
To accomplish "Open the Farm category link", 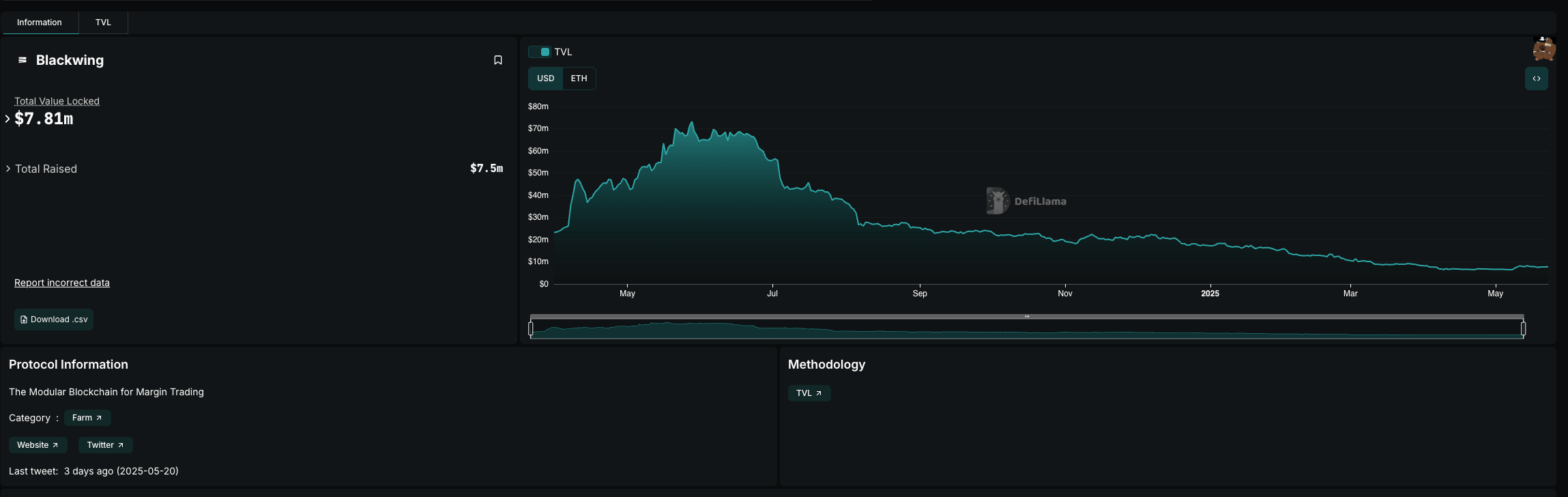I will (x=87, y=418).
